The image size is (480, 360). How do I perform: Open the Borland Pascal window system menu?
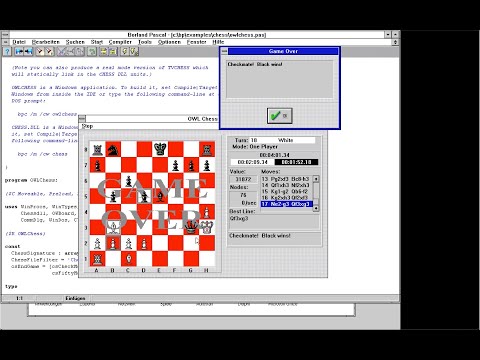[5, 35]
